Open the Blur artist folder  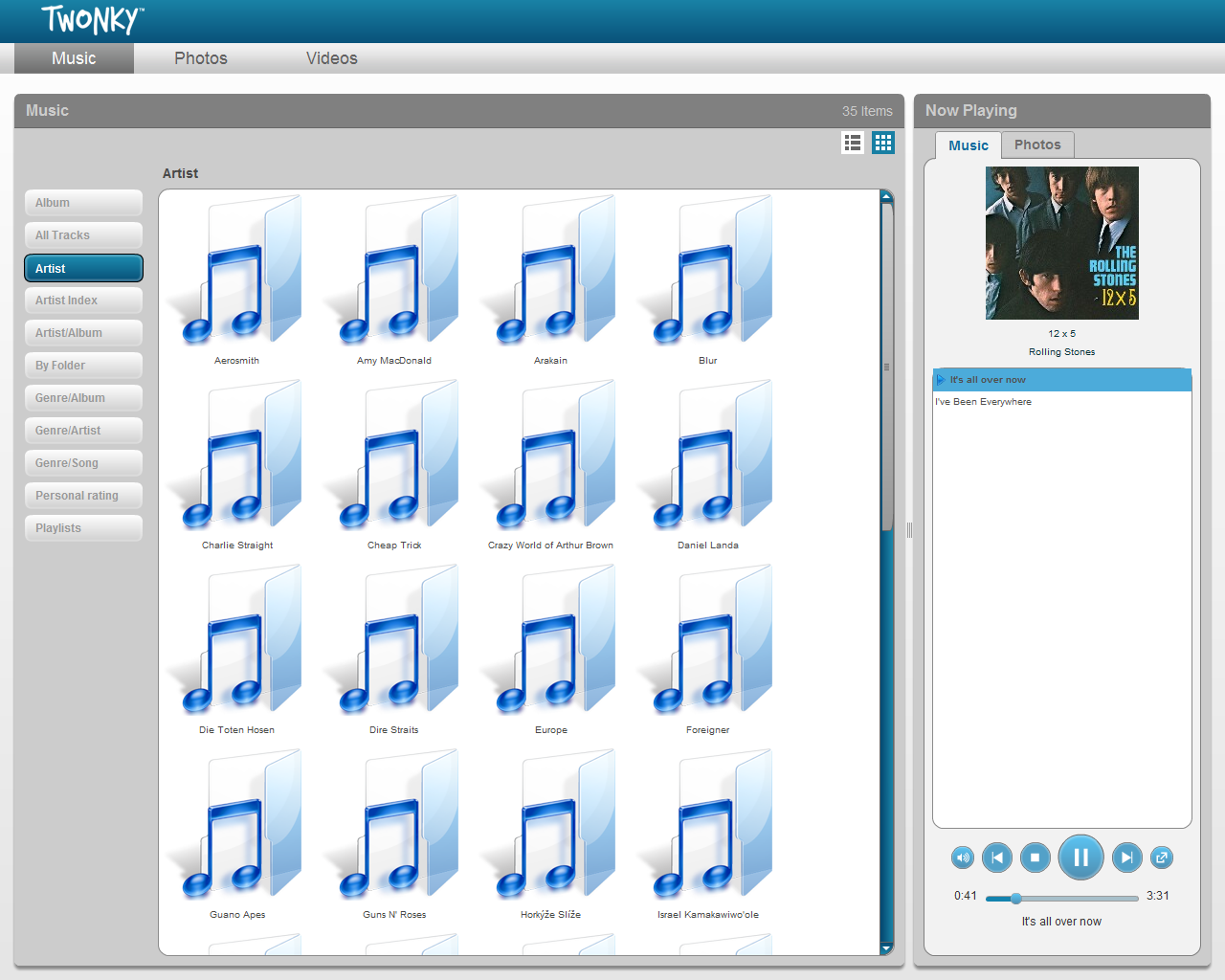pos(708,279)
